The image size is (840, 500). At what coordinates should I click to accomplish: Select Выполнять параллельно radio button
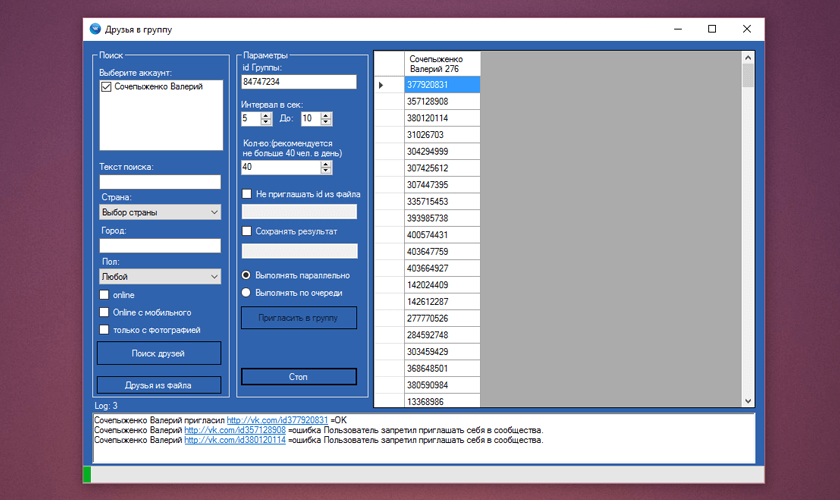pos(246,275)
